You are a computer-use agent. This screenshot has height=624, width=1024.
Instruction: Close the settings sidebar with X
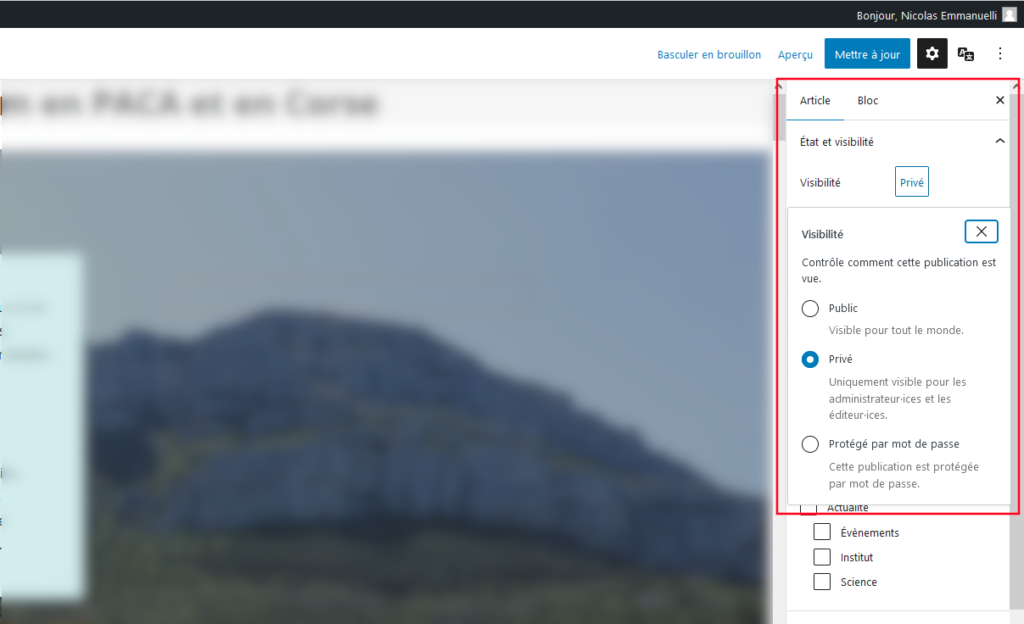tap(1000, 101)
